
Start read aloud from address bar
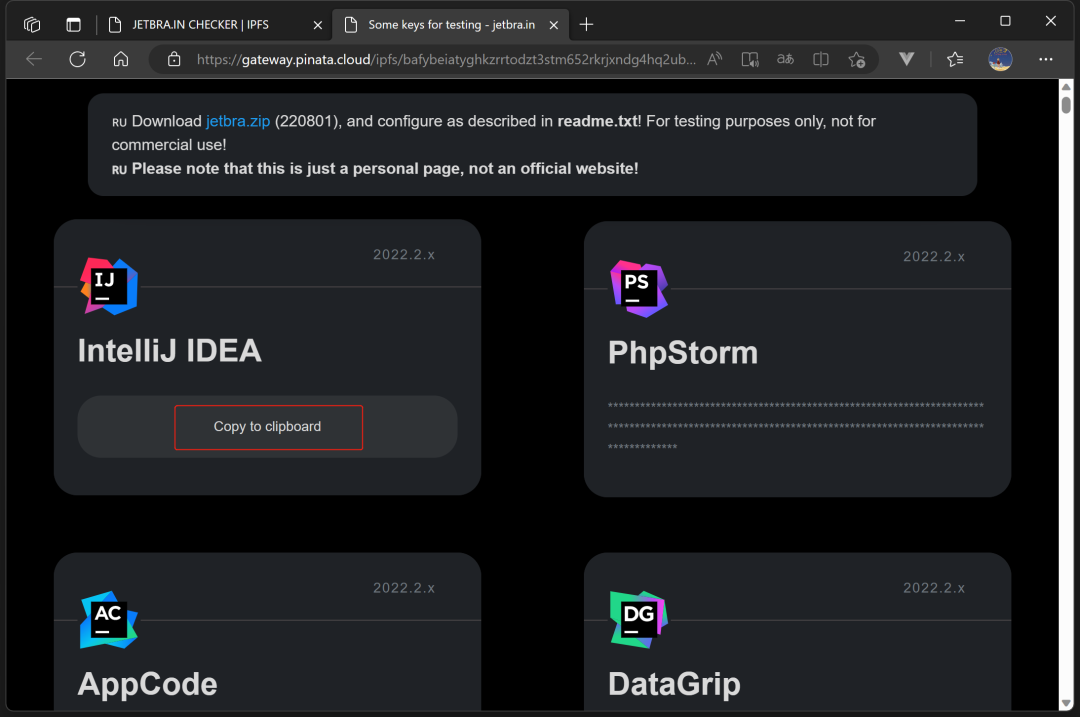[715, 59]
